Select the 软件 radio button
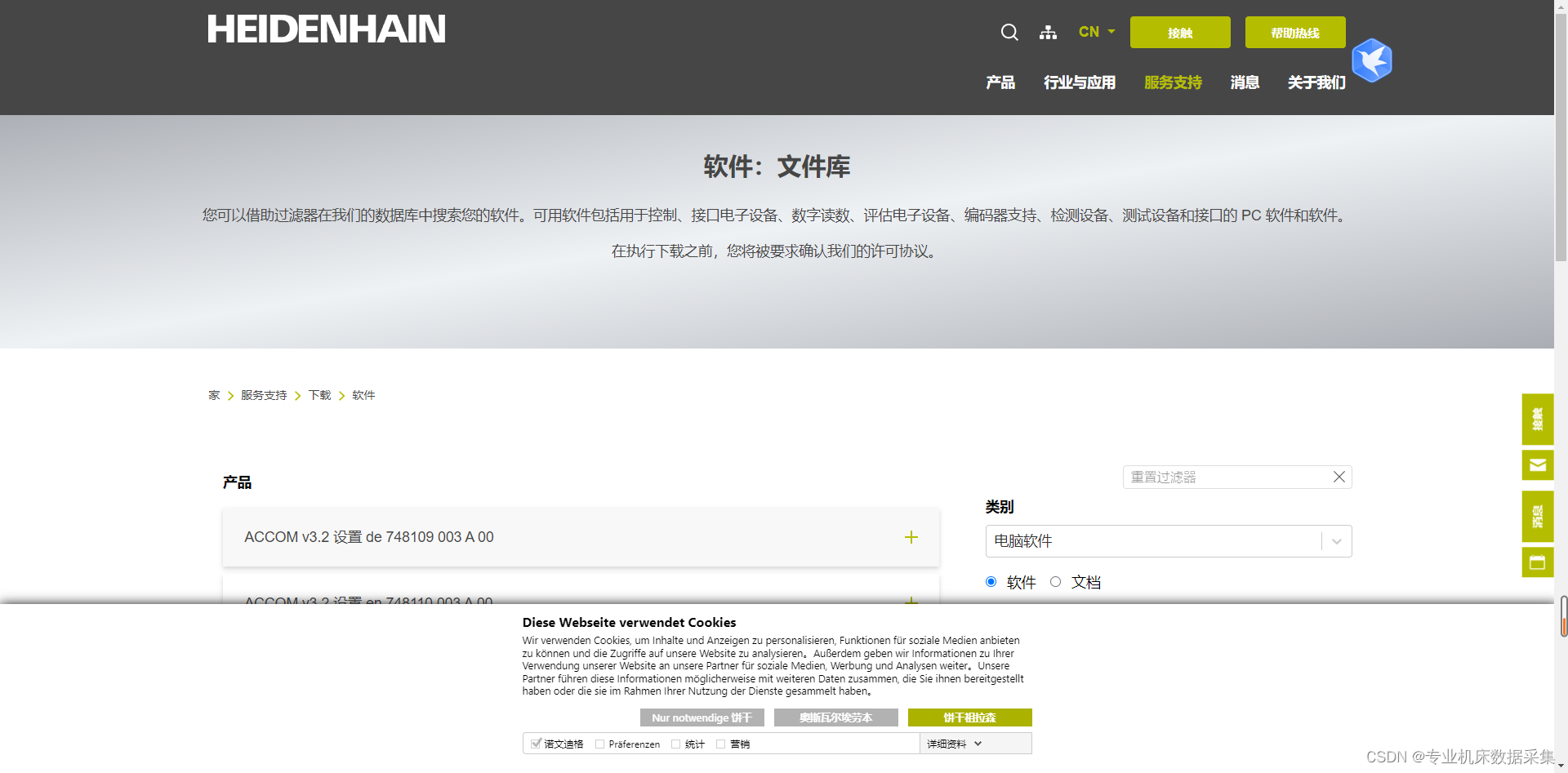 click(x=991, y=582)
